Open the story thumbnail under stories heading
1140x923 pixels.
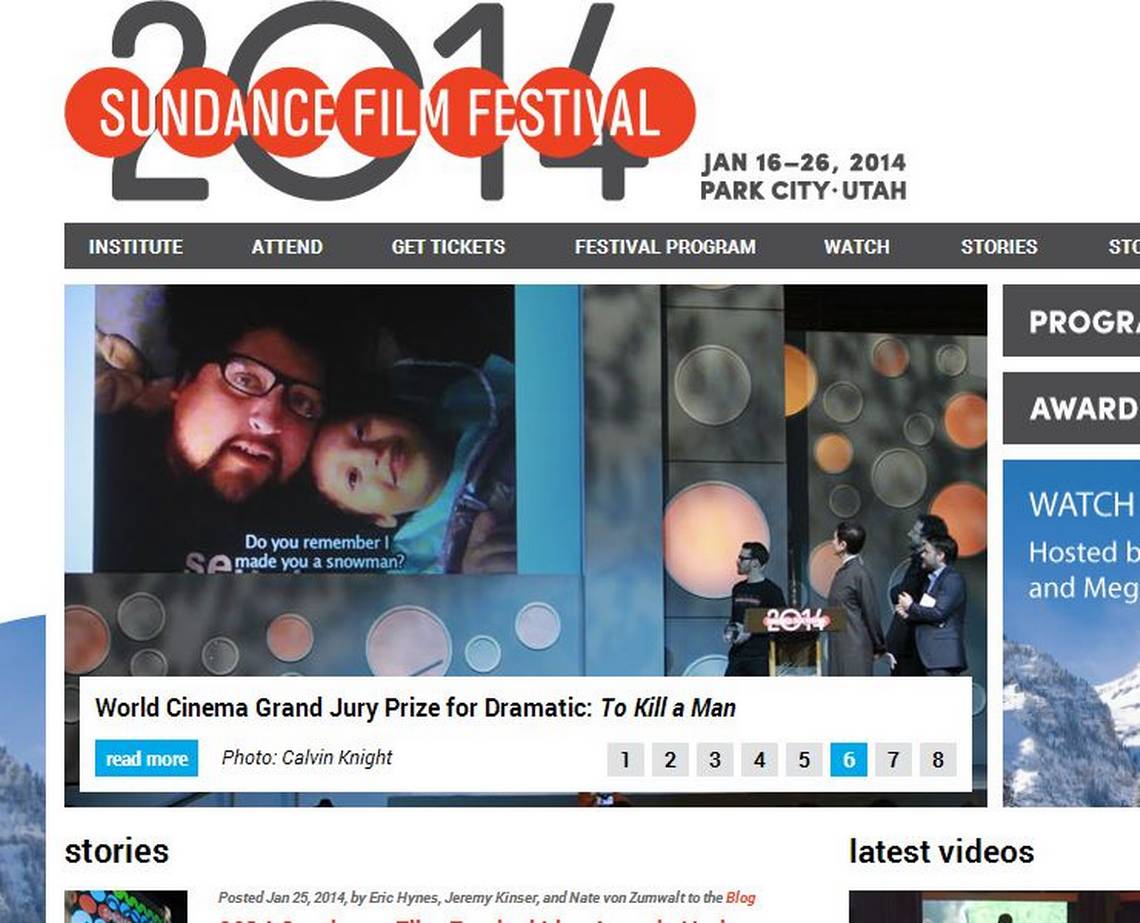pos(126,906)
